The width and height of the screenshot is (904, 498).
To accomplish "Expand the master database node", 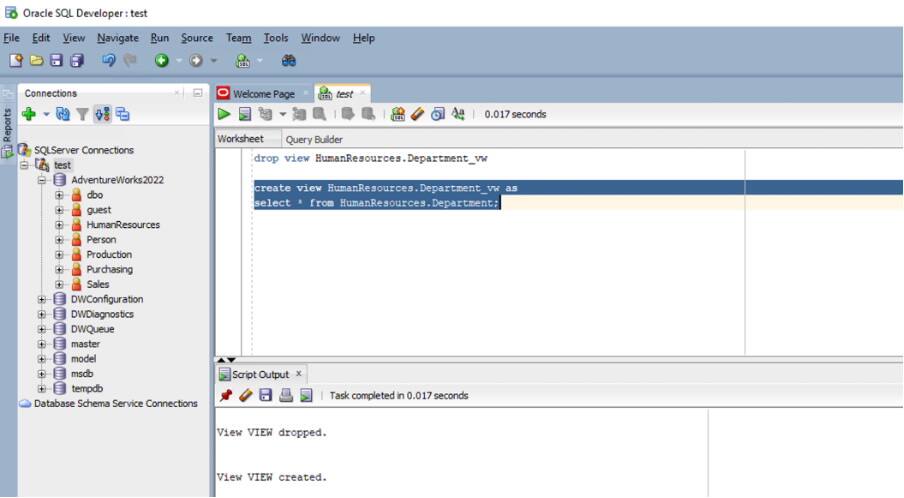I will (x=42, y=344).
